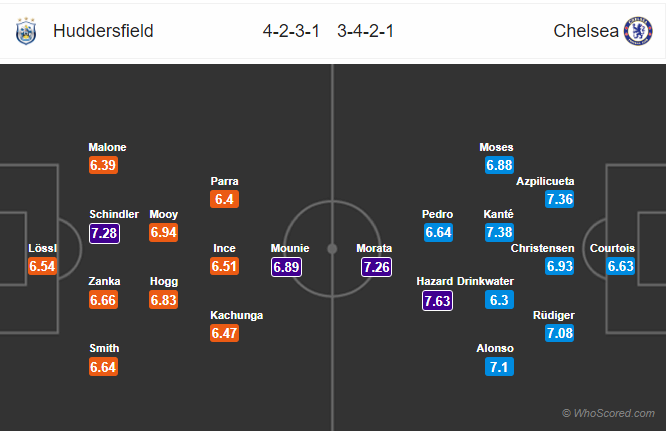
Task: Select Hazard's 7.63 rating badge
Action: (x=437, y=301)
